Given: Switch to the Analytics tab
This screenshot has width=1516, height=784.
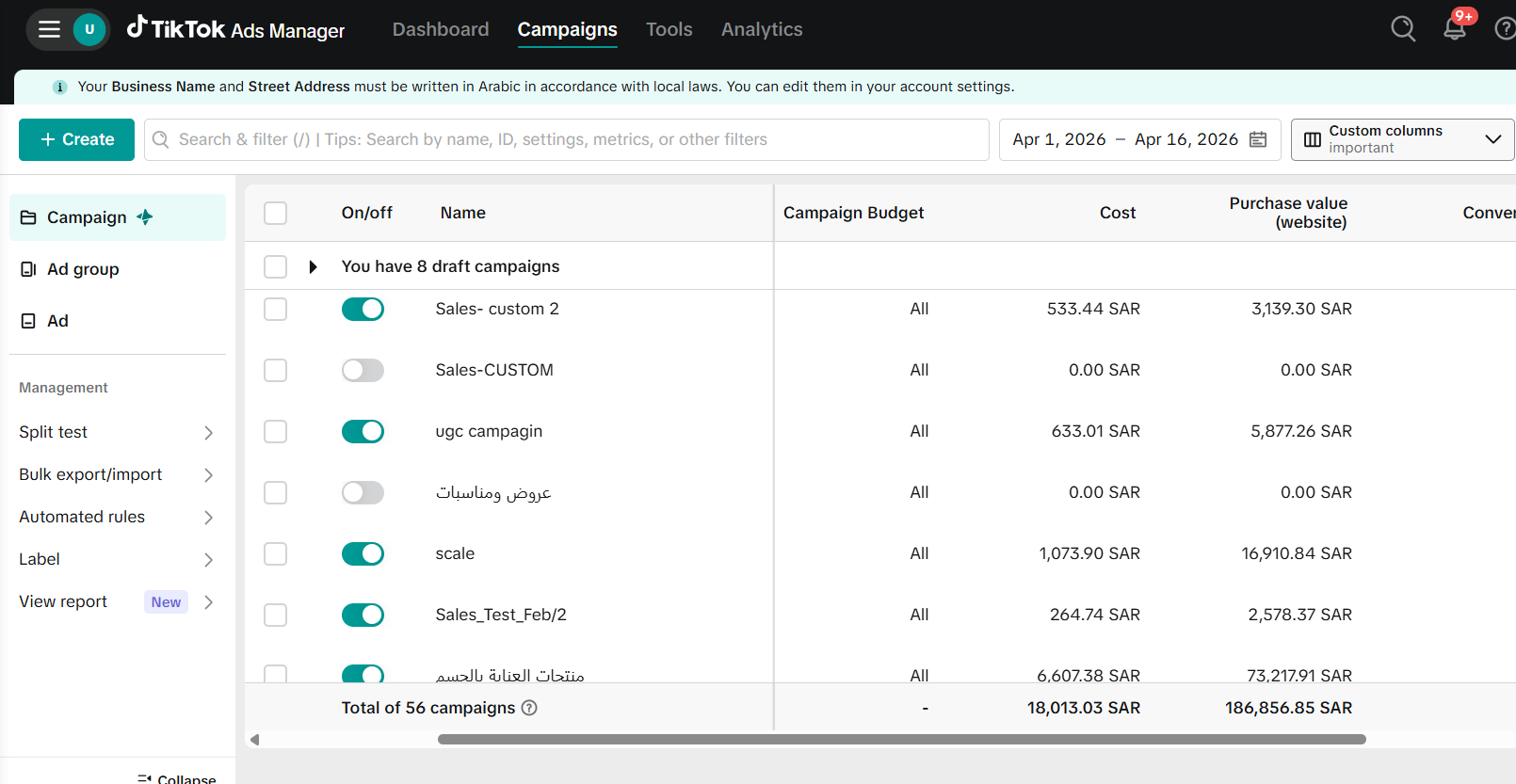Looking at the screenshot, I should 761,29.
